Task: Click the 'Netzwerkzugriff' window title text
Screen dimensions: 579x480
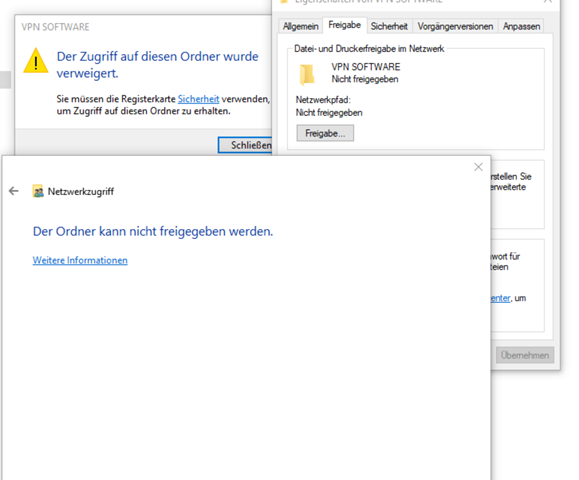Action: pyautogui.click(x=81, y=191)
